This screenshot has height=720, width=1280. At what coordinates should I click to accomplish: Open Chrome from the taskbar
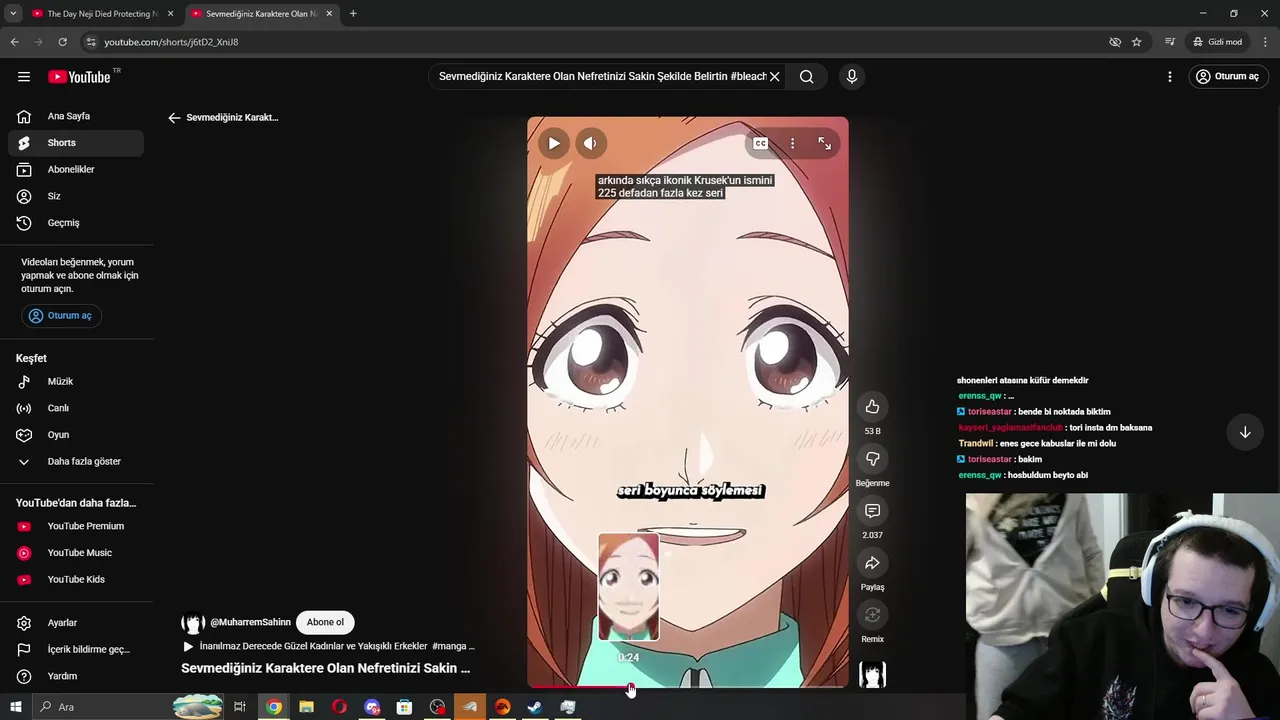tap(274, 707)
